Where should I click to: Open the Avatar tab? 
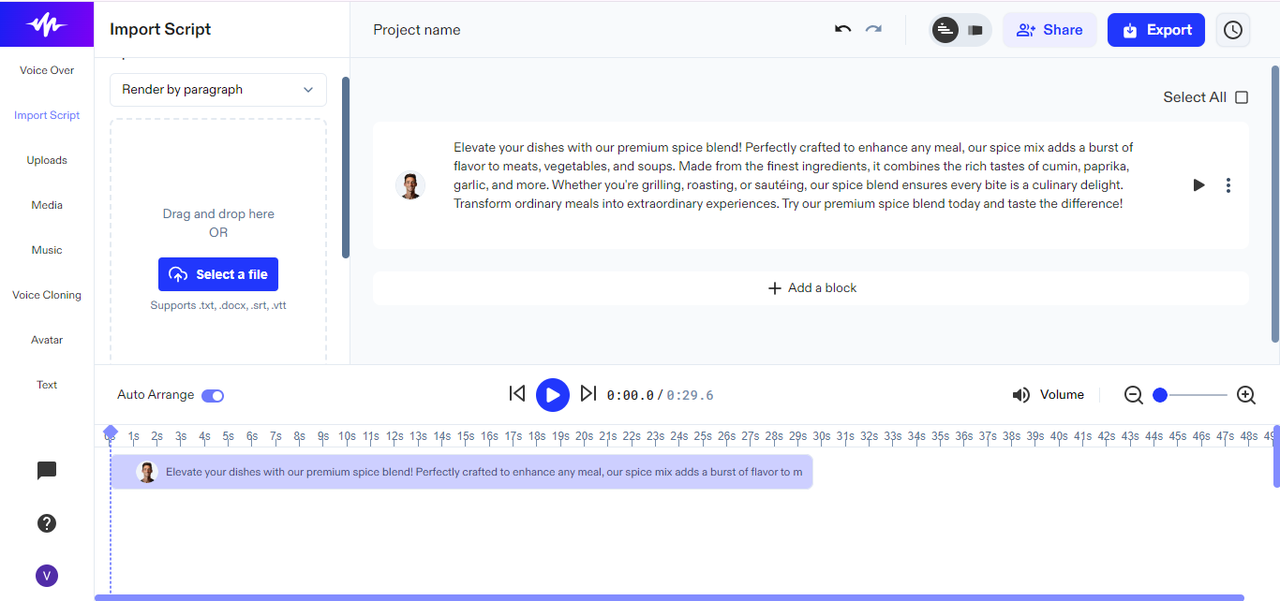[x=47, y=340]
